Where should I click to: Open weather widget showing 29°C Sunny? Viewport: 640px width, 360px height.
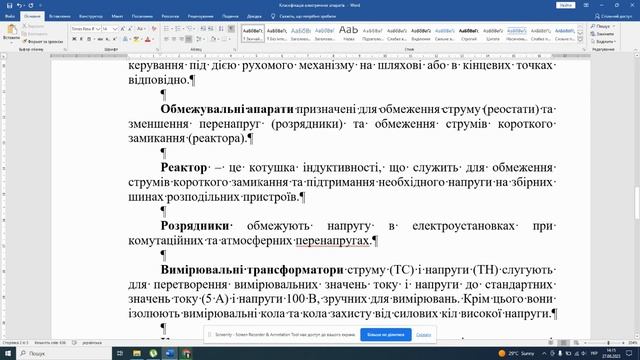coord(516,353)
